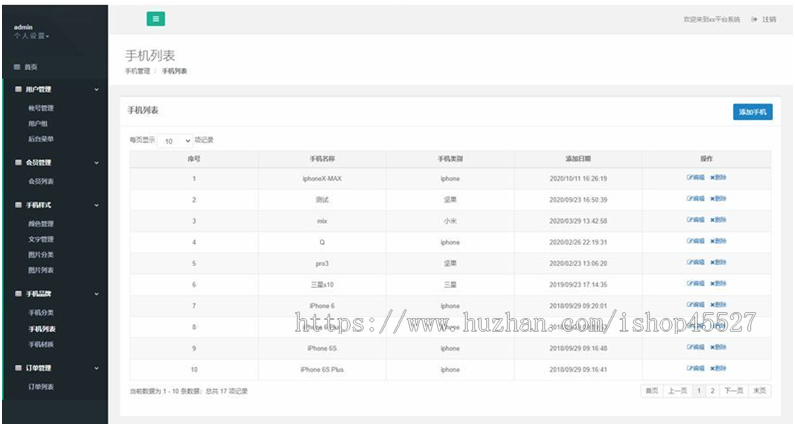Click the 三星s10 name cell

point(322,285)
